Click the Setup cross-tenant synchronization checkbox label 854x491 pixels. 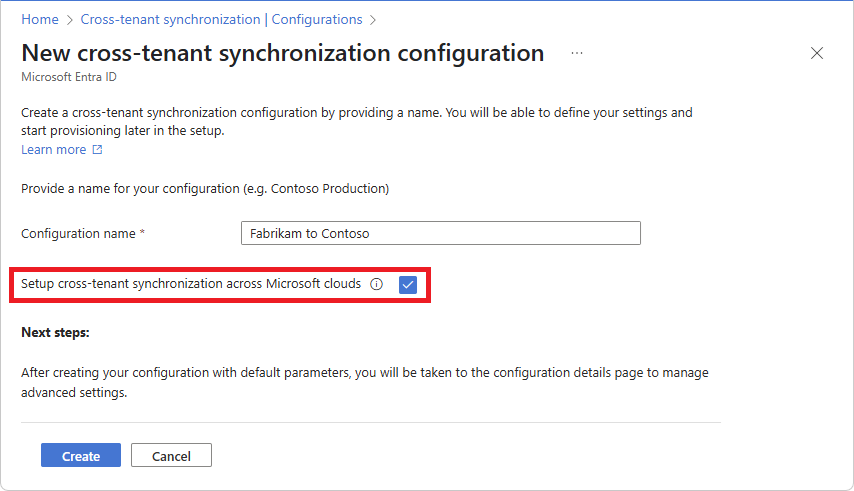coord(191,284)
